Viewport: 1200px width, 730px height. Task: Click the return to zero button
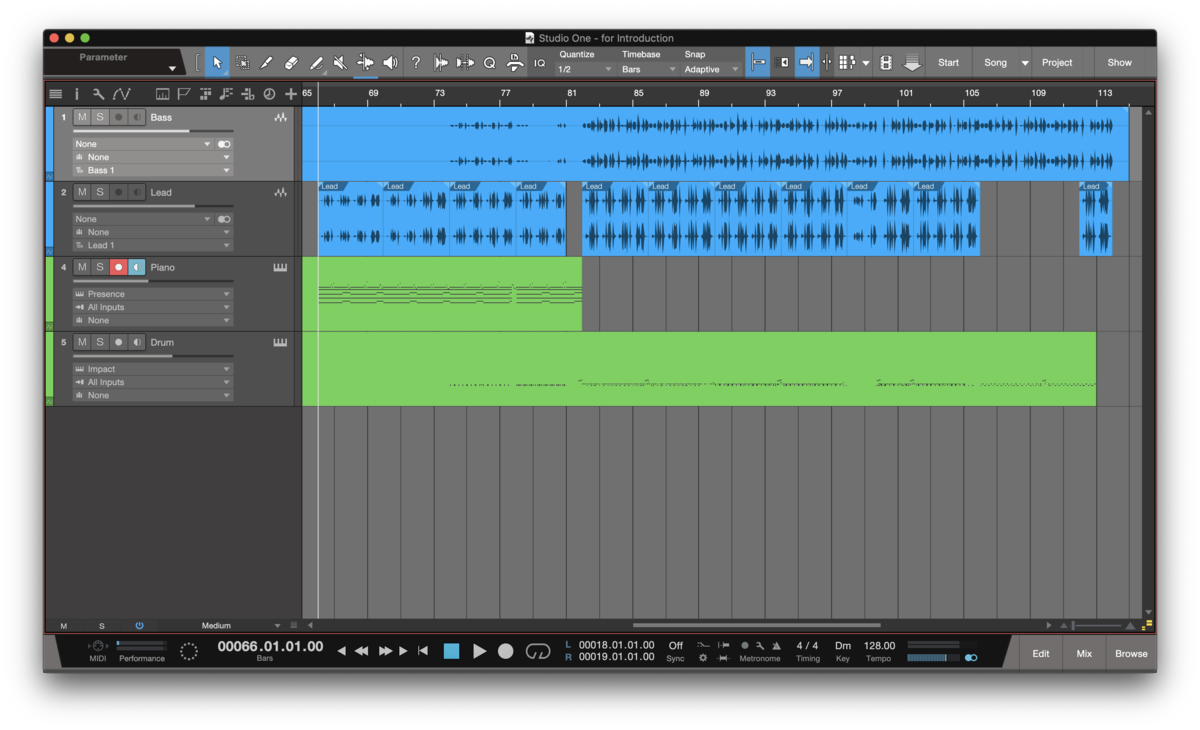click(423, 651)
